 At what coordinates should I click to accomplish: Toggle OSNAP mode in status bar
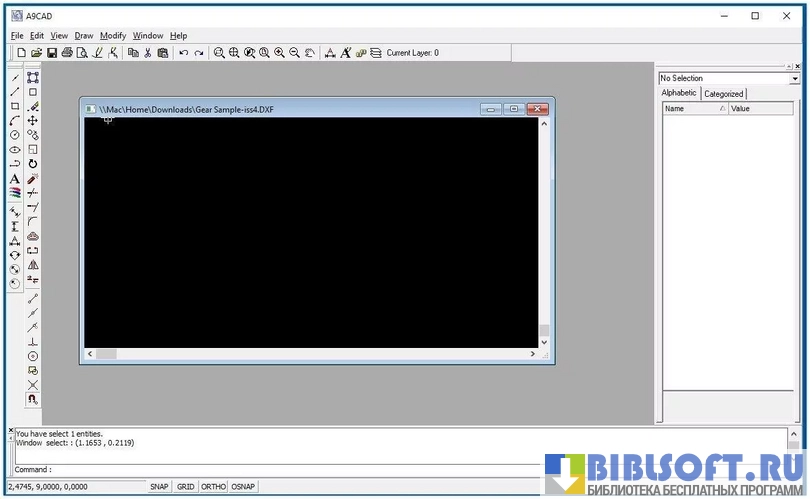coord(243,487)
